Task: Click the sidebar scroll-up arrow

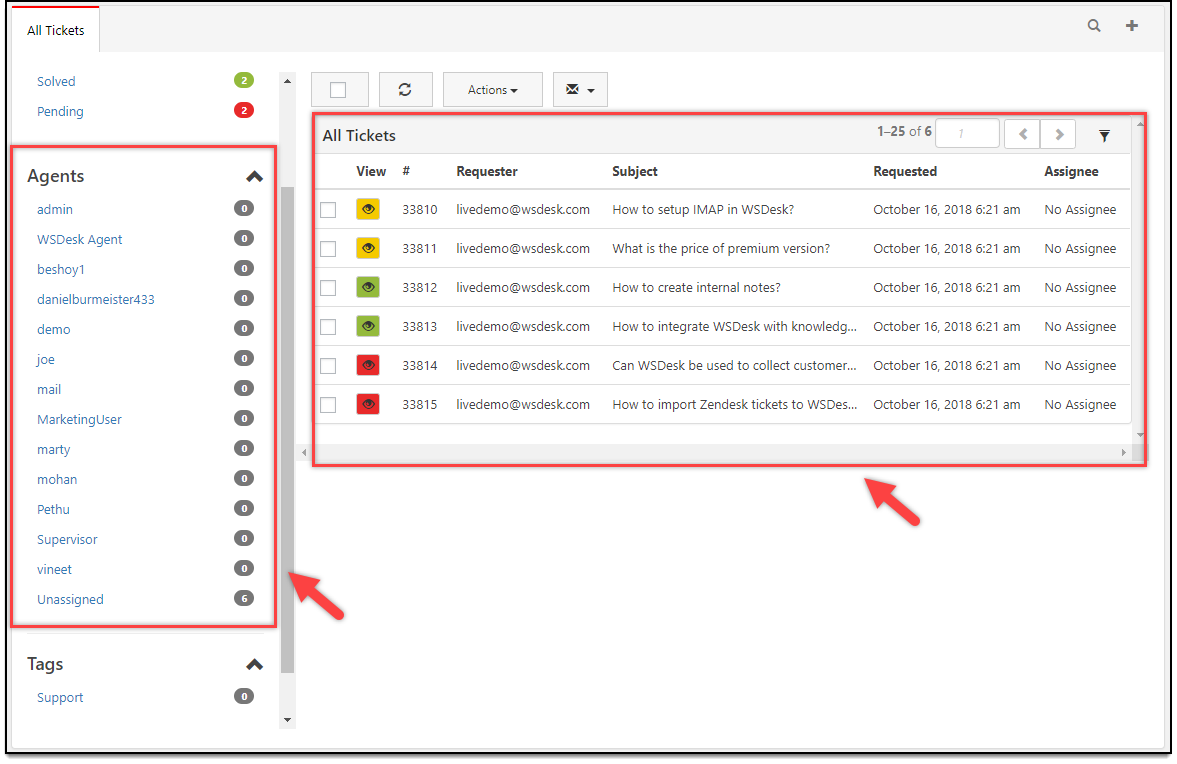Action: [287, 81]
